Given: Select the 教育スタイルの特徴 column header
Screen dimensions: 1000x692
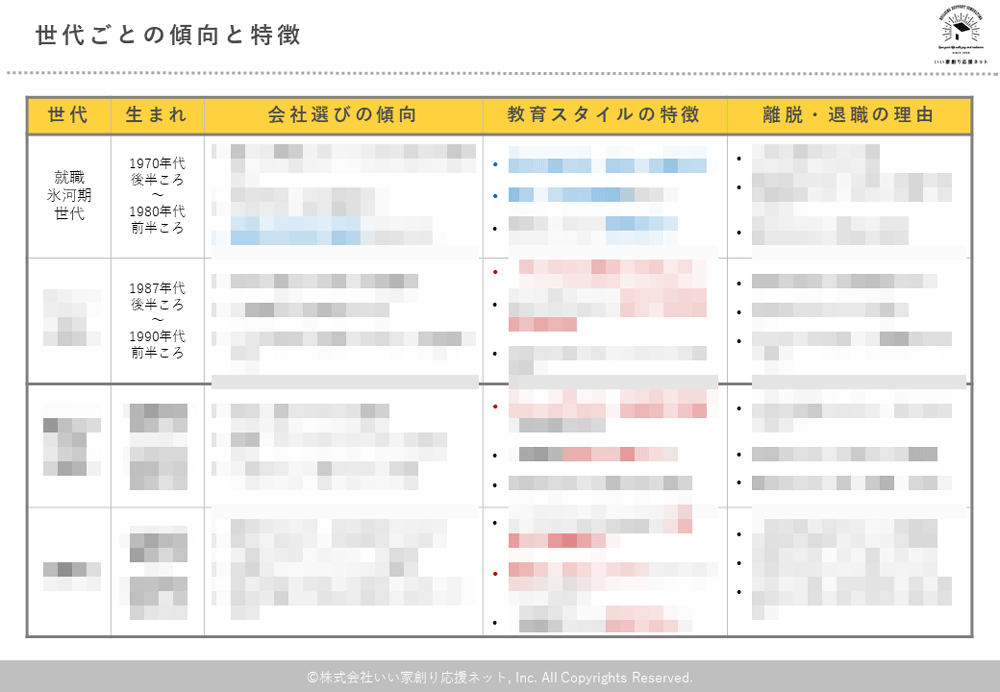Looking at the screenshot, I should pyautogui.click(x=603, y=115).
